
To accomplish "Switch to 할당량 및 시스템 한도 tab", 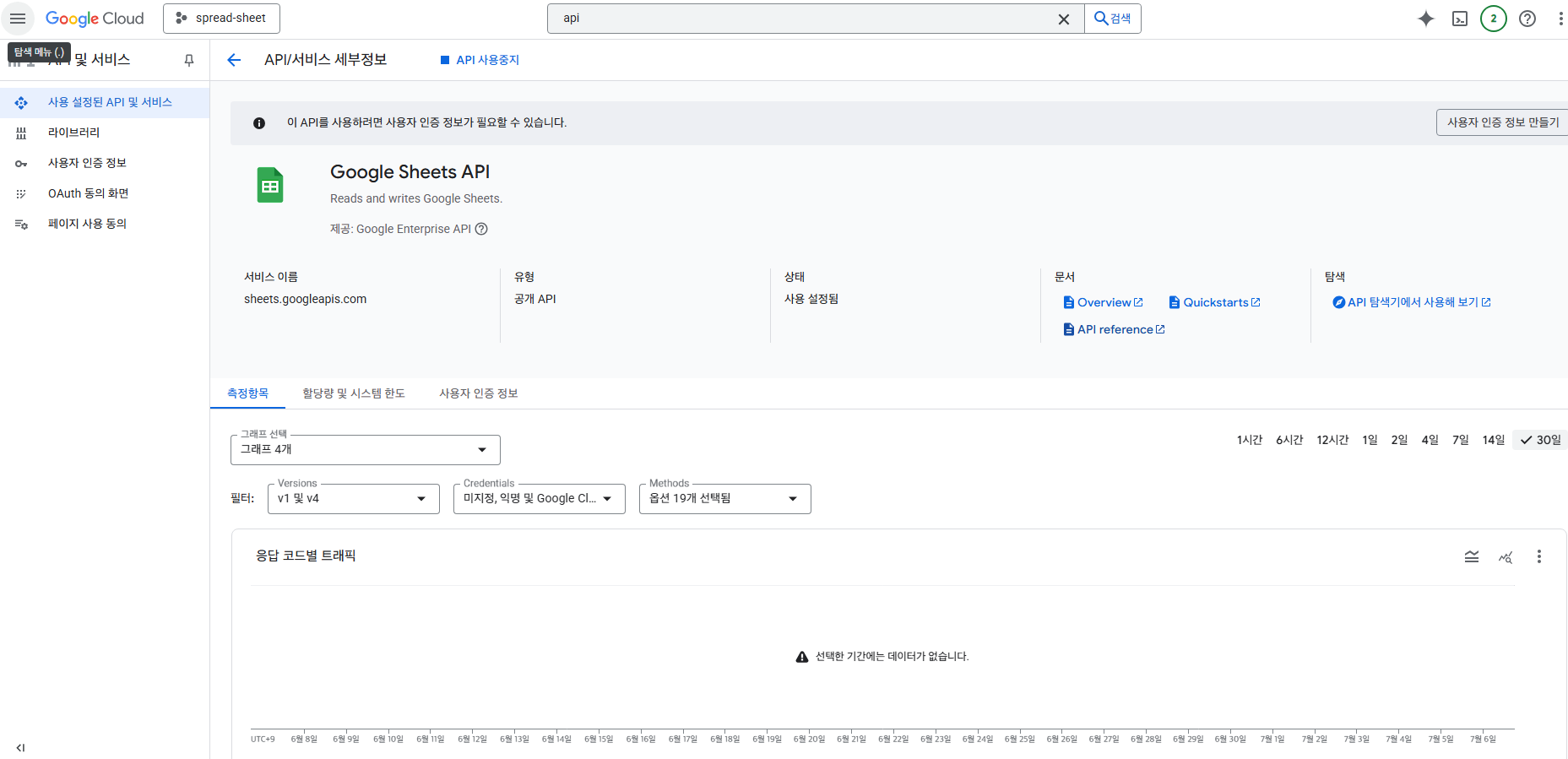I will (x=354, y=393).
